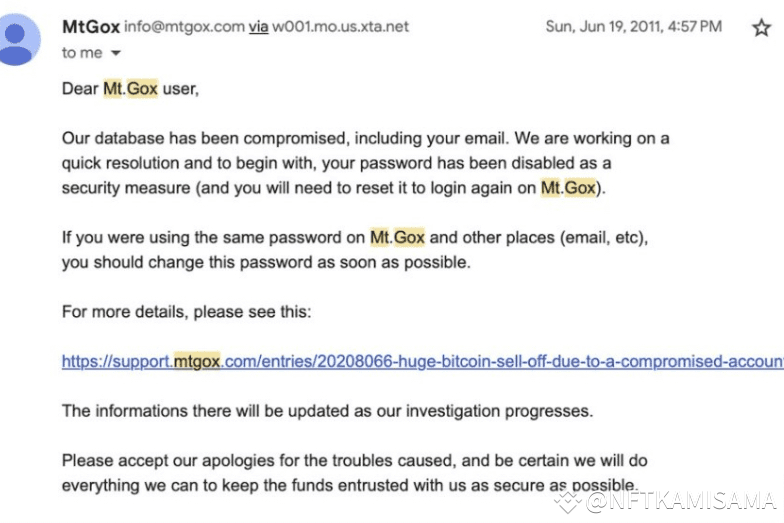Click the "to me" recipient text
784x523 pixels.
coord(81,53)
